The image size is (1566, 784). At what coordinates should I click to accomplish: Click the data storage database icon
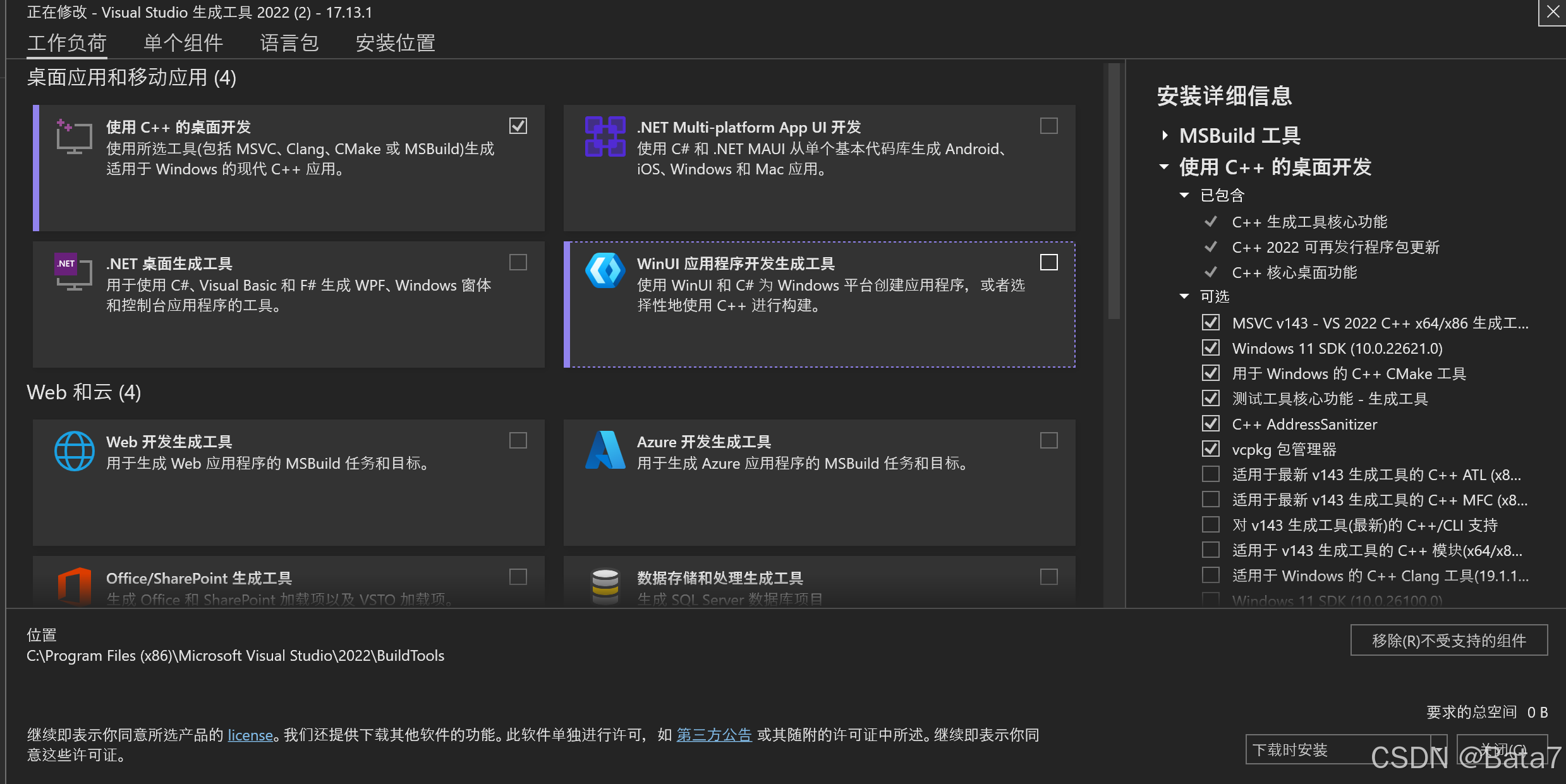[x=605, y=586]
